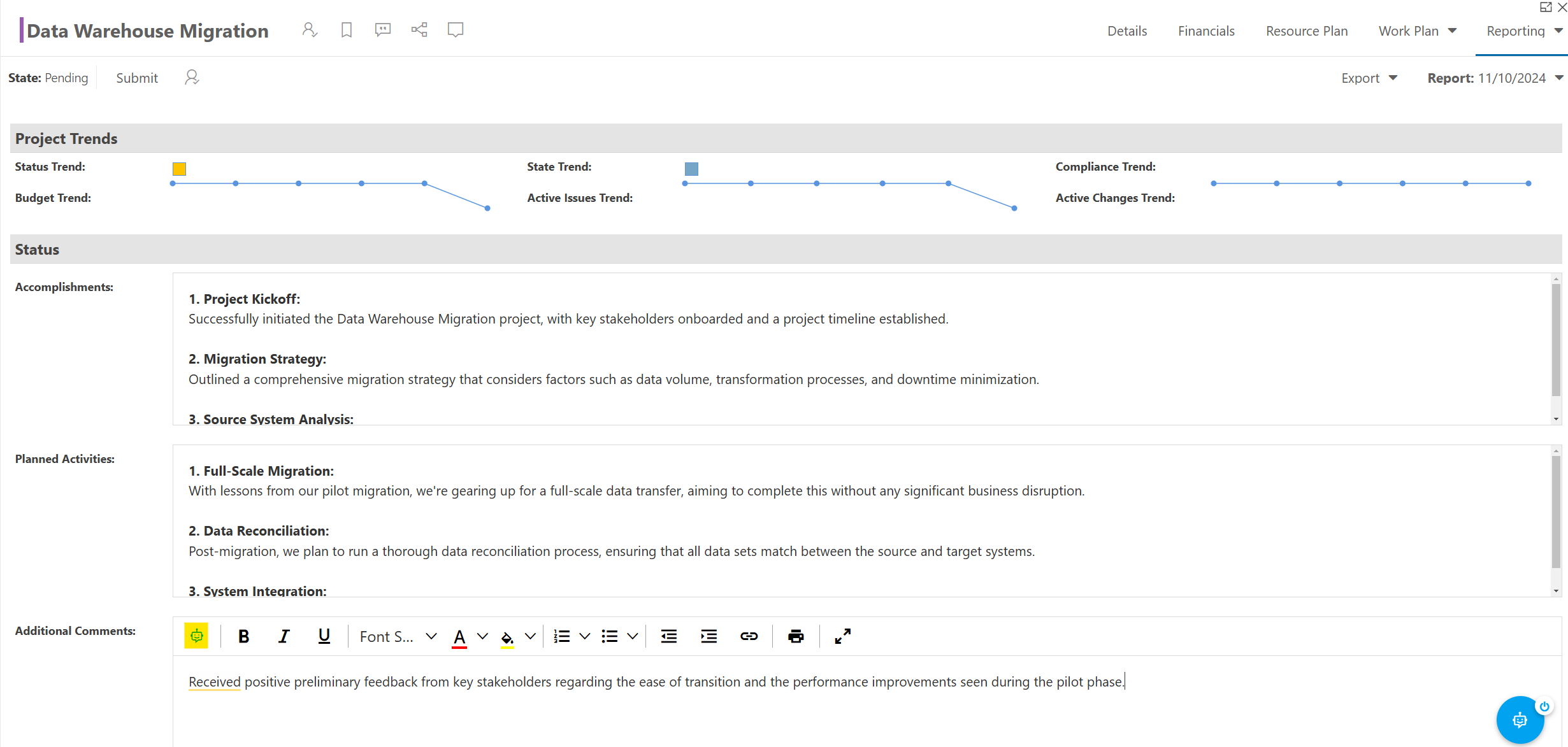1568x747 pixels.
Task: Expand the Work Plan menu arrow
Action: pos(1453,31)
